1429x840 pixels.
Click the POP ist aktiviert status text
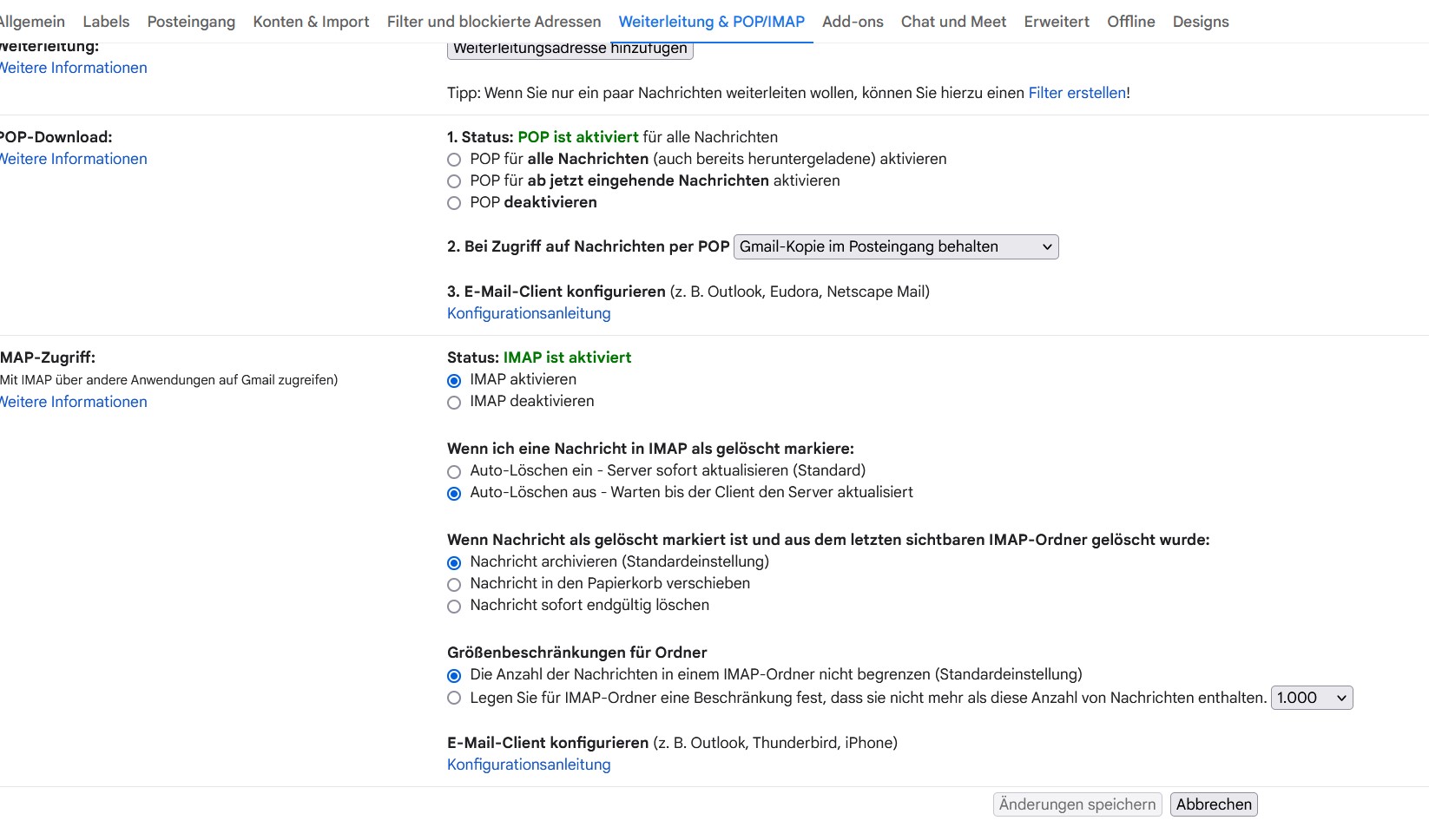578,137
